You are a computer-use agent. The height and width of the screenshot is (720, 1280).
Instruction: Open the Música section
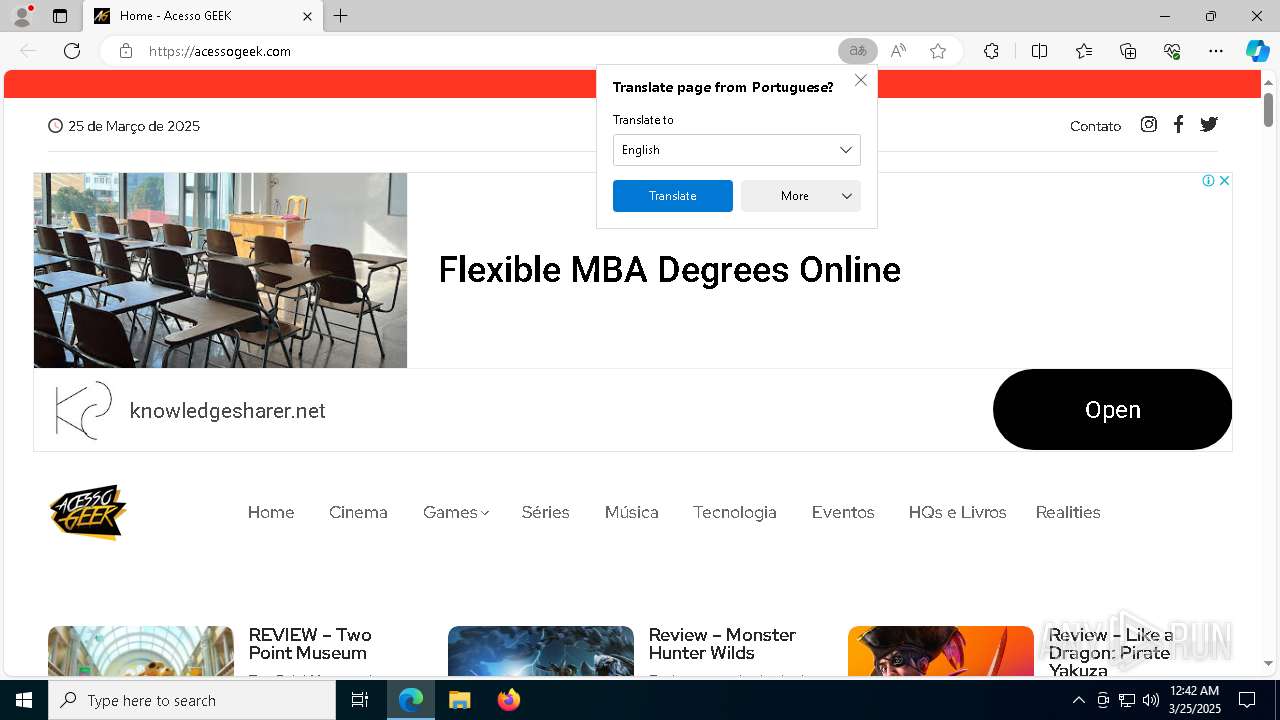631,512
